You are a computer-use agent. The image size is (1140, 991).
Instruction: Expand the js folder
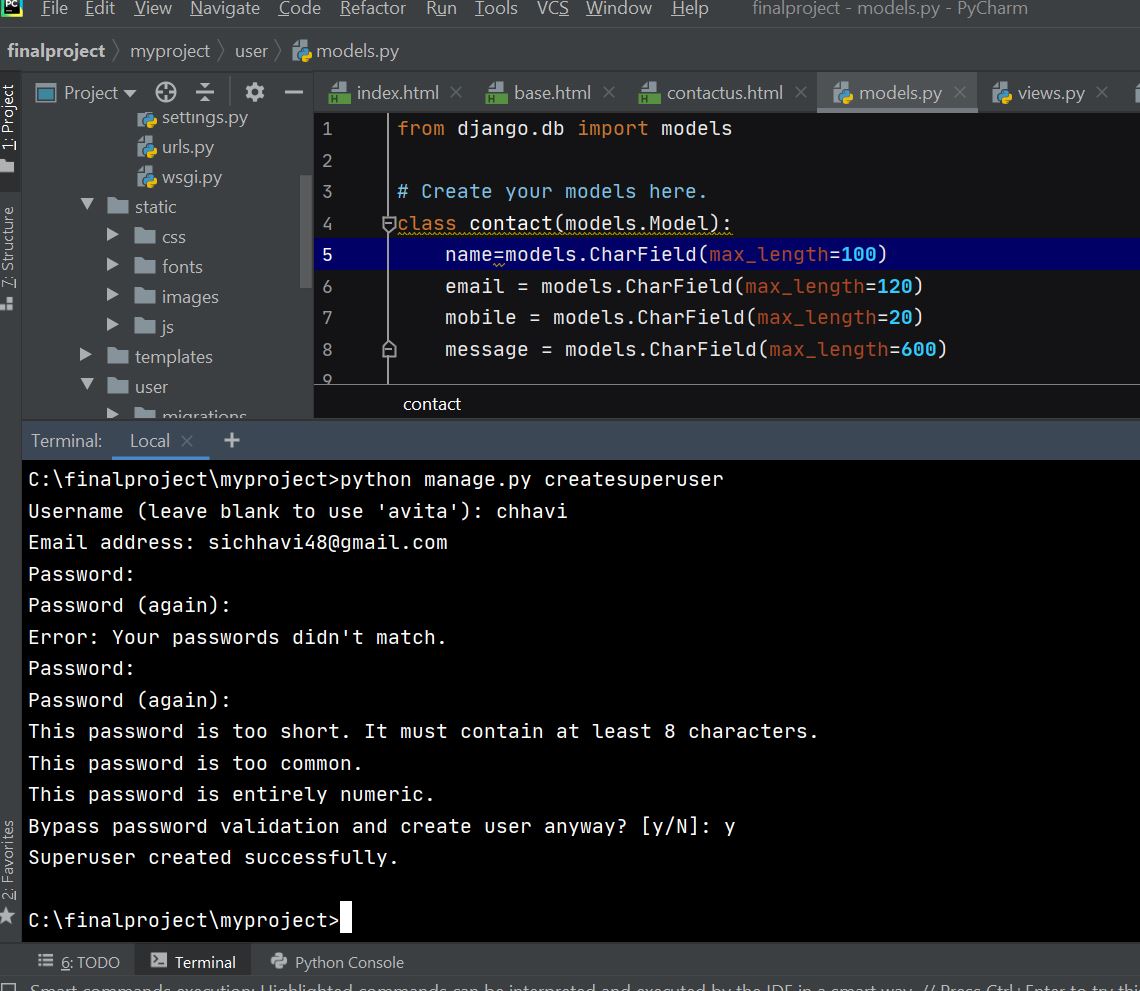click(113, 324)
